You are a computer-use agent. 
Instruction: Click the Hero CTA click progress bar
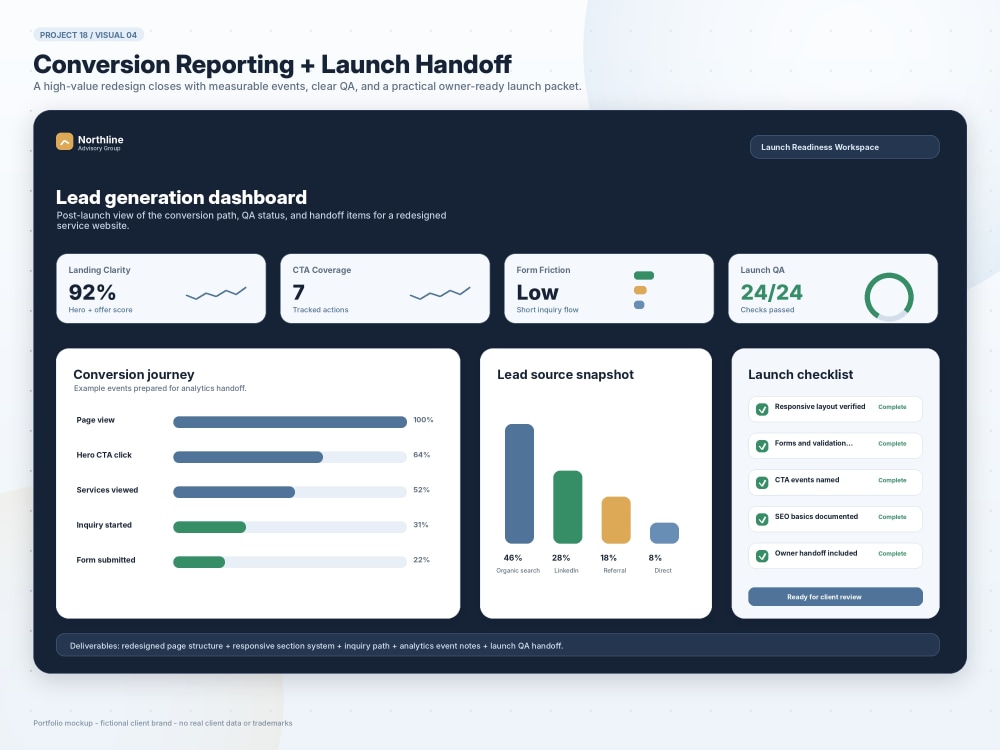pyautogui.click(x=290, y=457)
